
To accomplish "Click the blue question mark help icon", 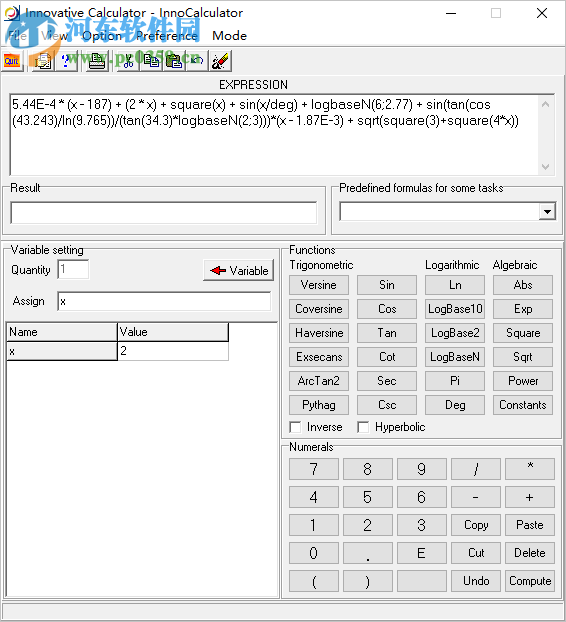I will pos(66,61).
